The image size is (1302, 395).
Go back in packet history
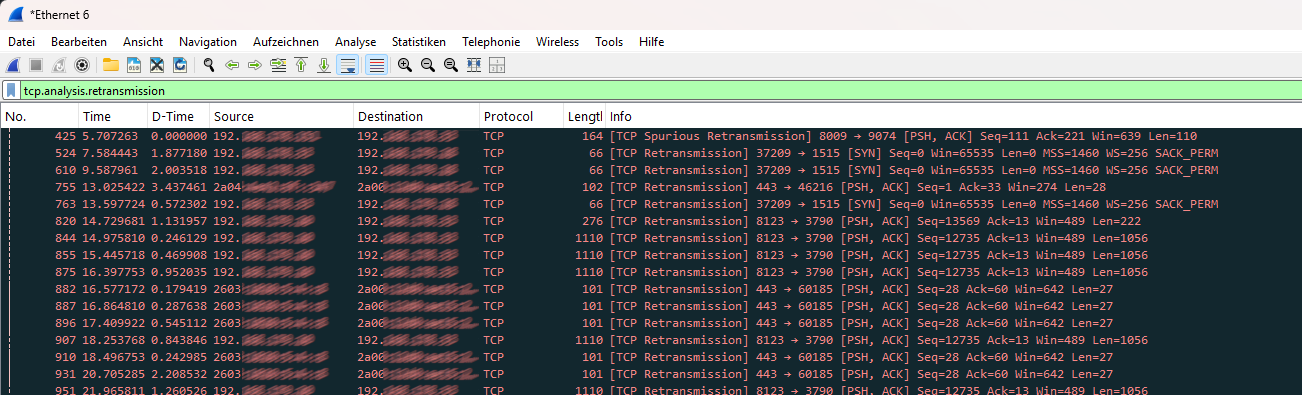(232, 65)
